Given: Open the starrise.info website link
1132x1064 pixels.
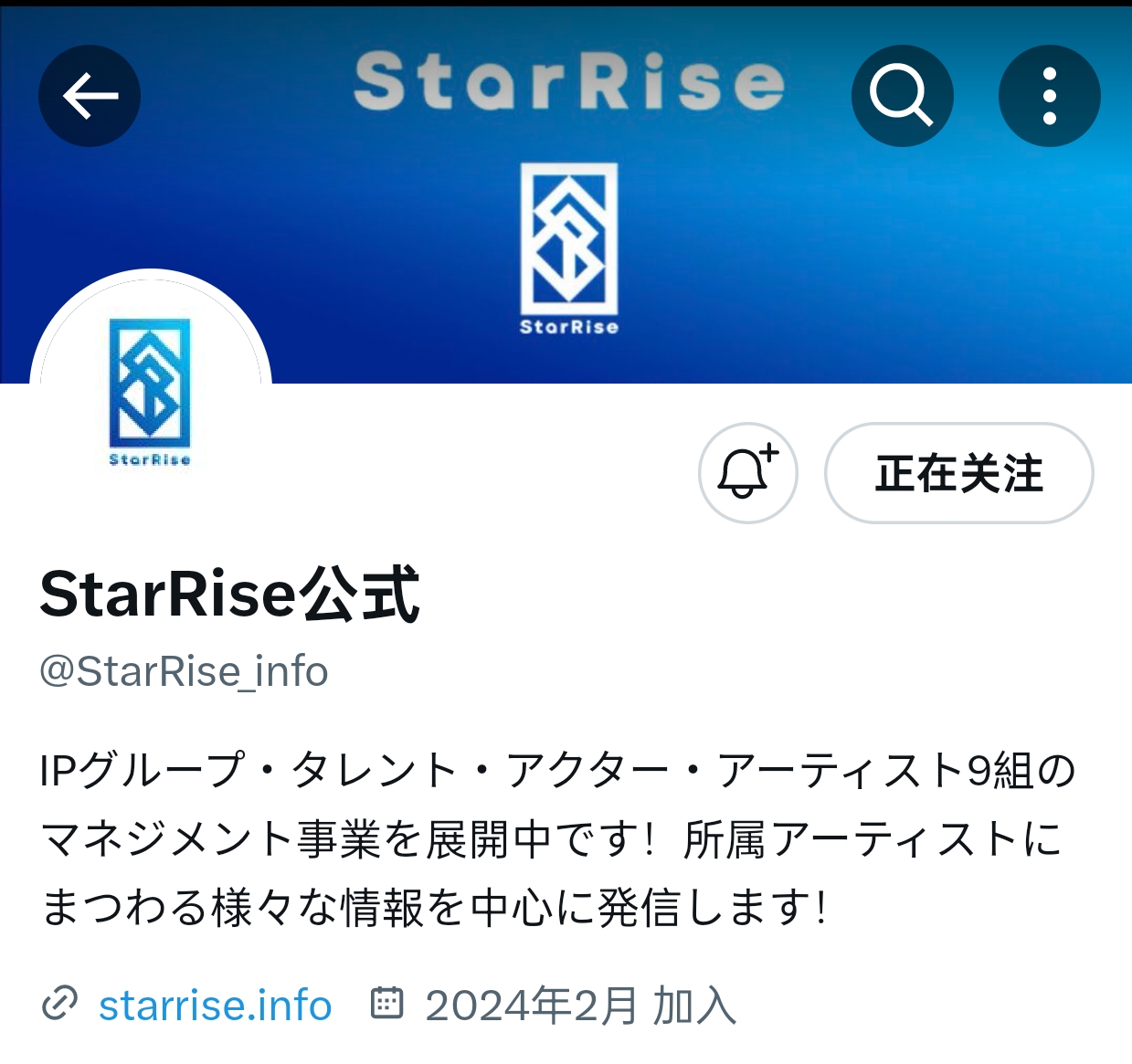Looking at the screenshot, I should (215, 1006).
